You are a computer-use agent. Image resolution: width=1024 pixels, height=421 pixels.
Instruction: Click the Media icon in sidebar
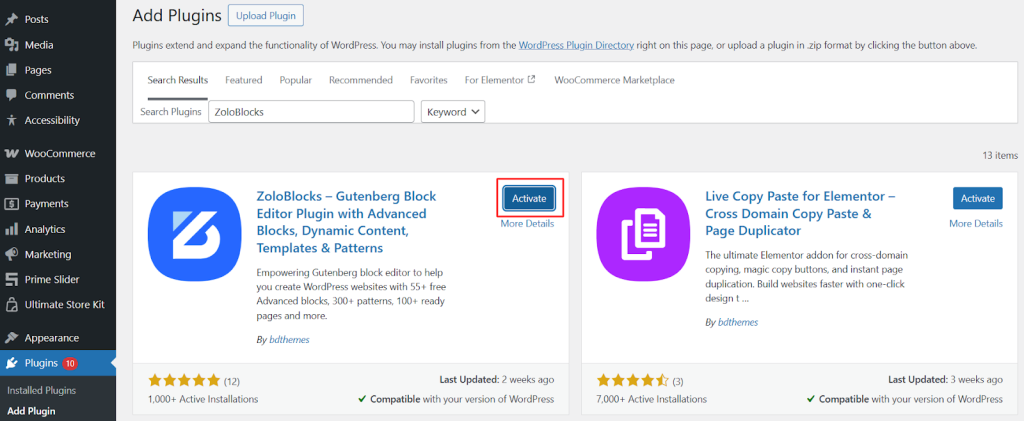coord(11,45)
